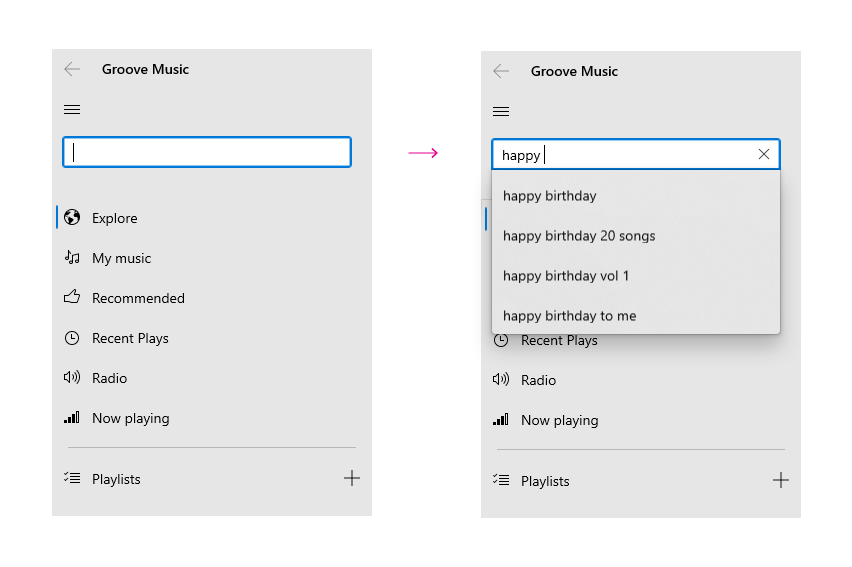Open Playlists in the left panel
The width and height of the screenshot is (852, 567).
pyautogui.click(x=116, y=479)
